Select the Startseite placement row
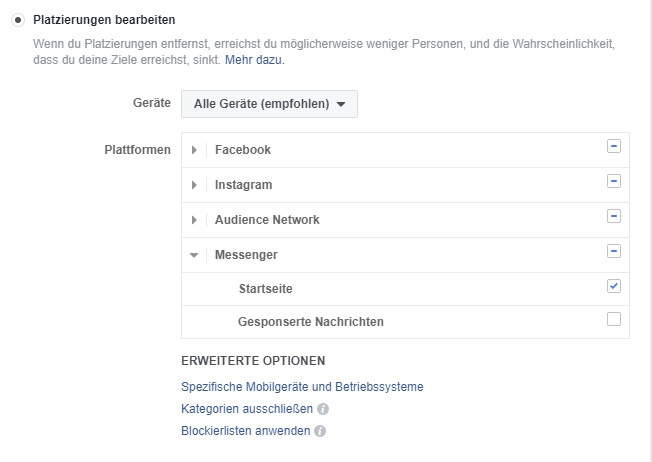 pyautogui.click(x=265, y=289)
